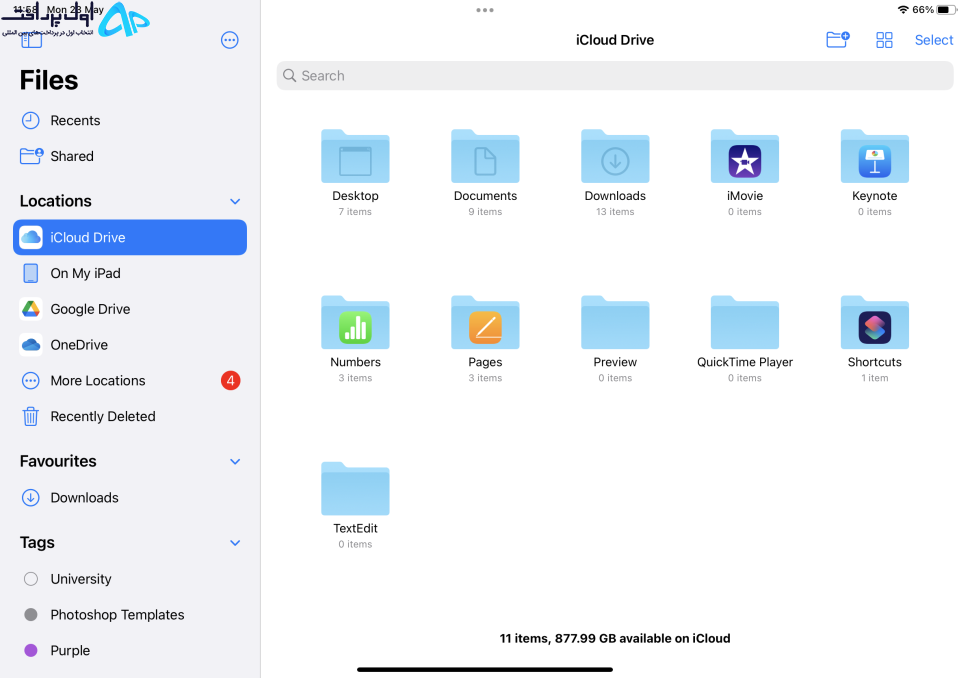The height and width of the screenshot is (678, 970).
Task: Click the "13 items" label under Downloads
Action: (615, 212)
